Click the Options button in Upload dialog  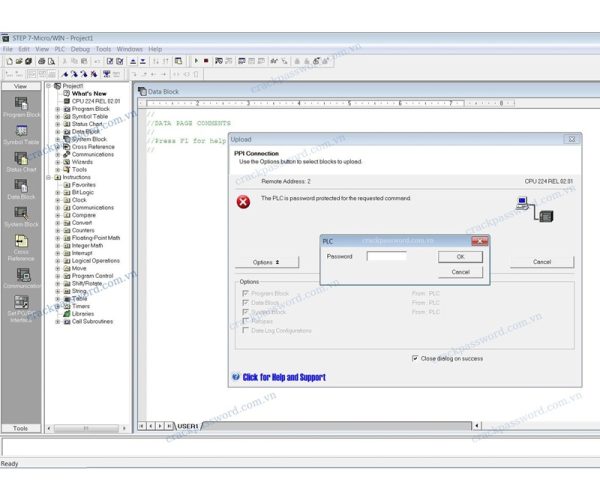267,262
